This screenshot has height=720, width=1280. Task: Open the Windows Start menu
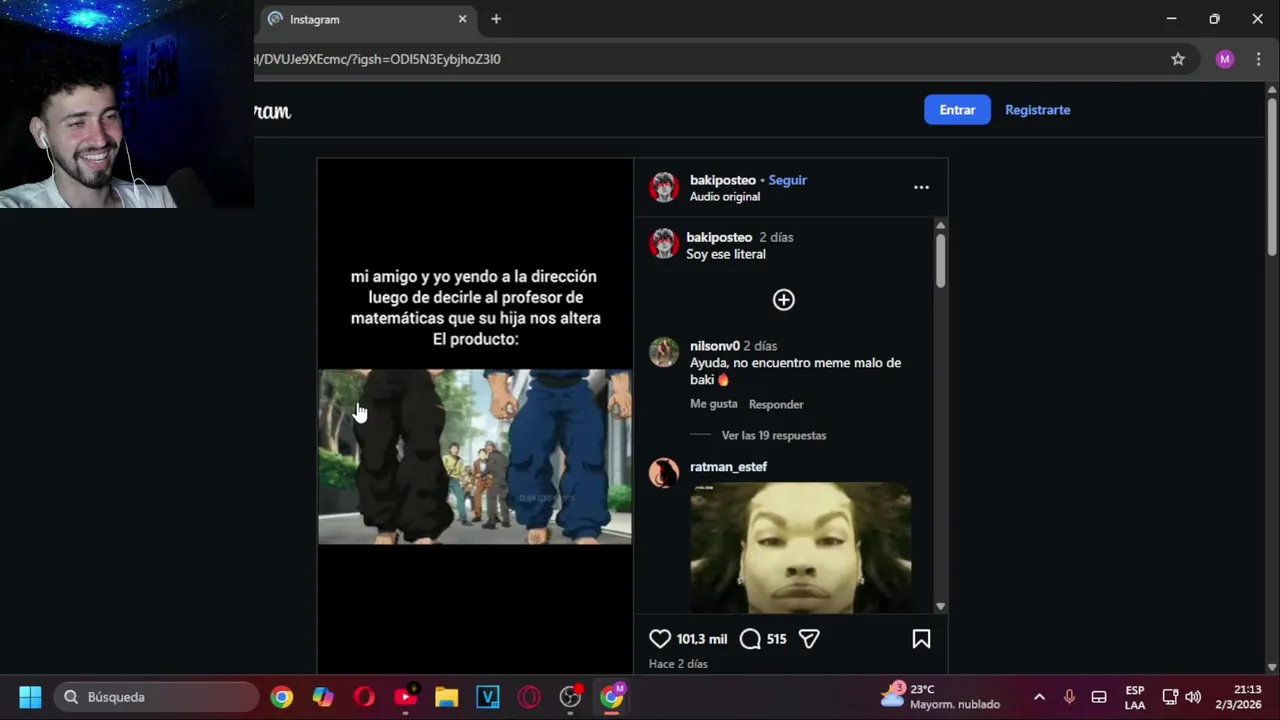click(30, 697)
